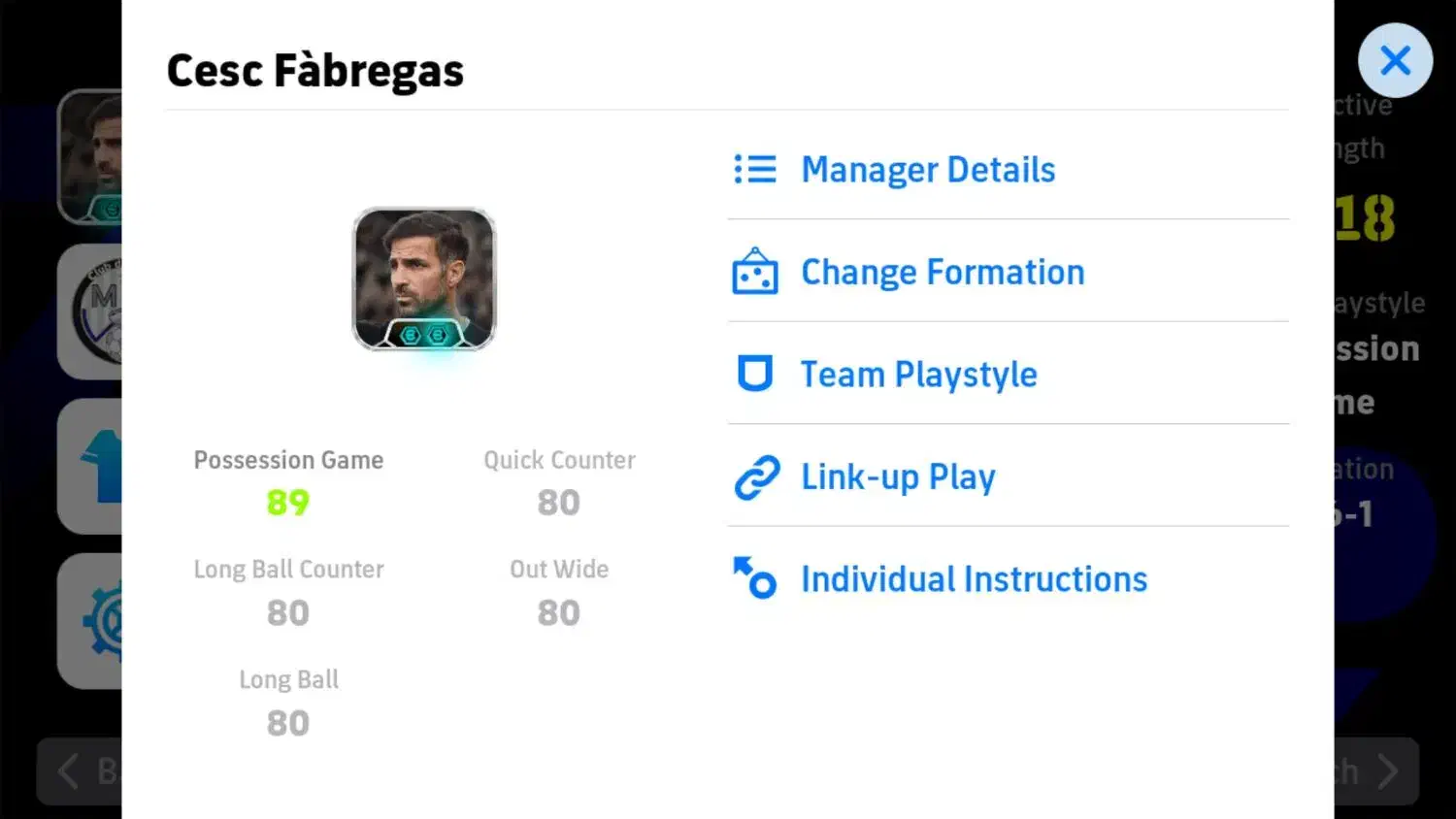Click the Link-up Play chain icon
Screen dimensions: 1456x819
[x=756, y=477]
